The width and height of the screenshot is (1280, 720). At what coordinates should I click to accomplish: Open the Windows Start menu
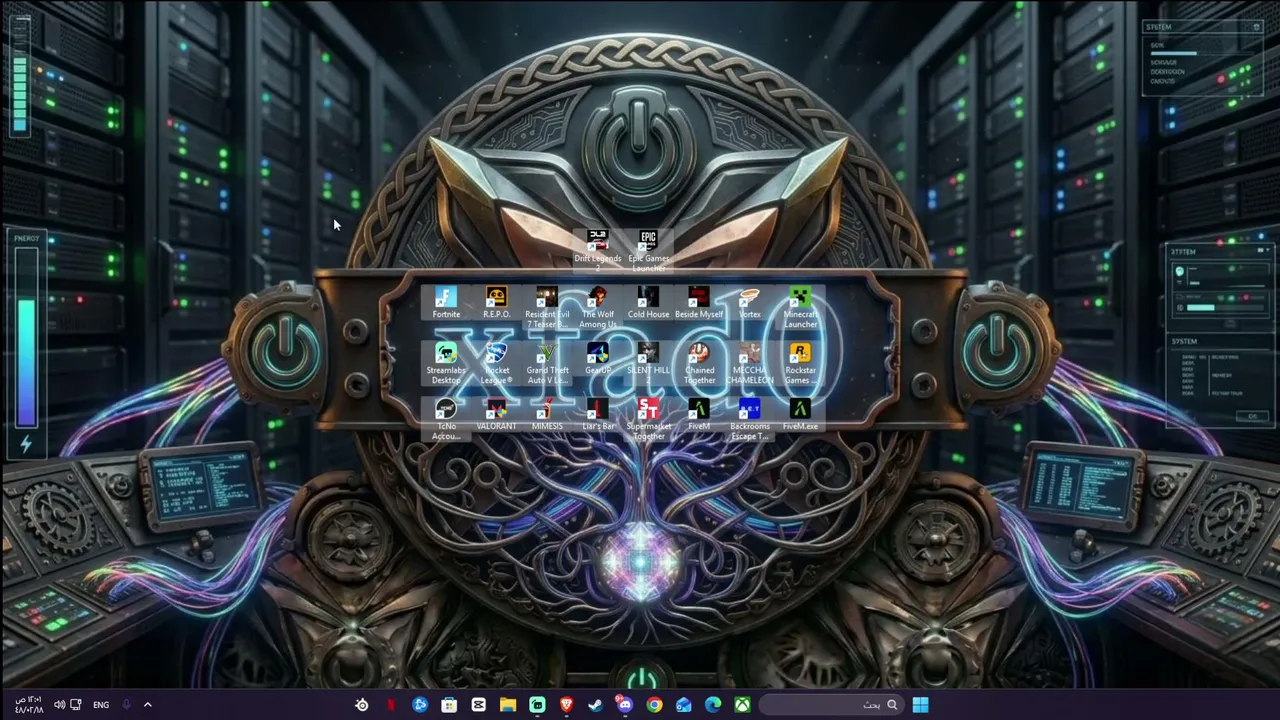point(920,705)
